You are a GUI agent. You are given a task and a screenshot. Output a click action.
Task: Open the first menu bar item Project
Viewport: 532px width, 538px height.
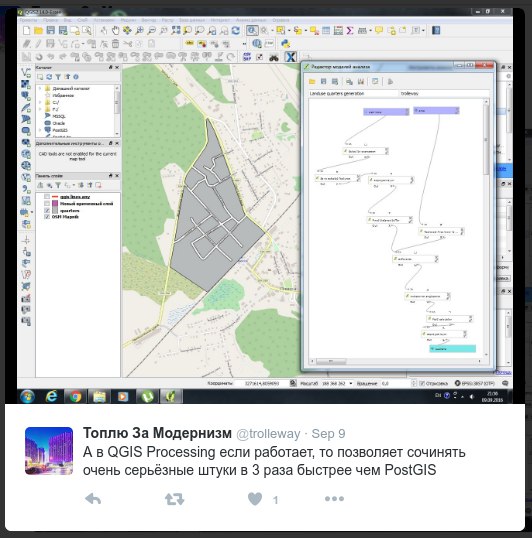point(28,20)
